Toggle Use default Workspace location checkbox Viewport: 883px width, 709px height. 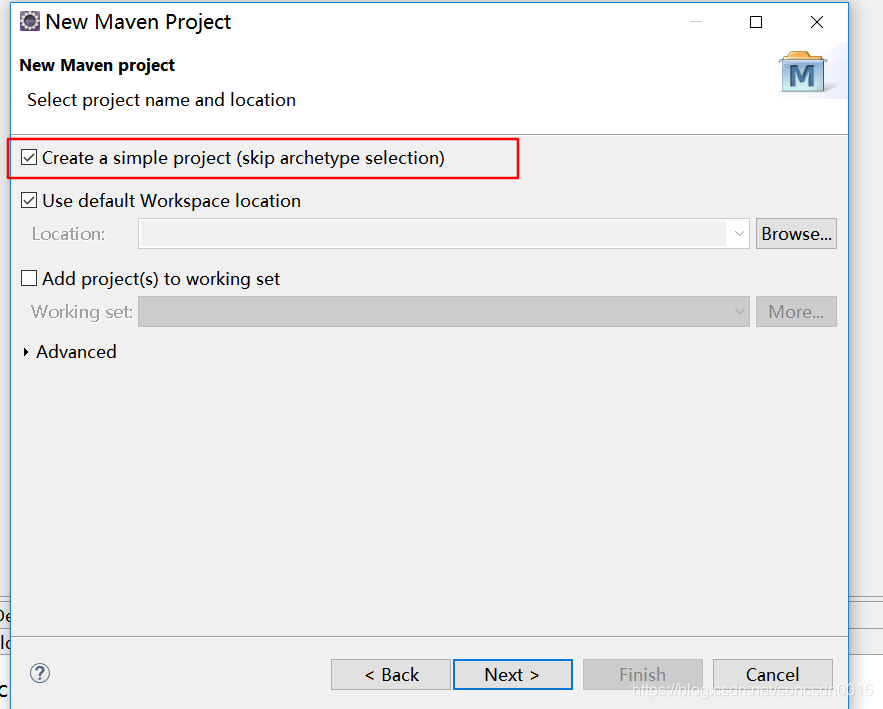click(x=29, y=200)
